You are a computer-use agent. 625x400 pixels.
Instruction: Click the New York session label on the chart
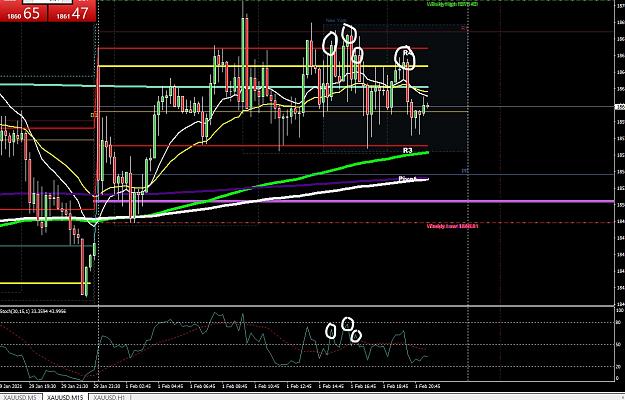click(x=336, y=20)
